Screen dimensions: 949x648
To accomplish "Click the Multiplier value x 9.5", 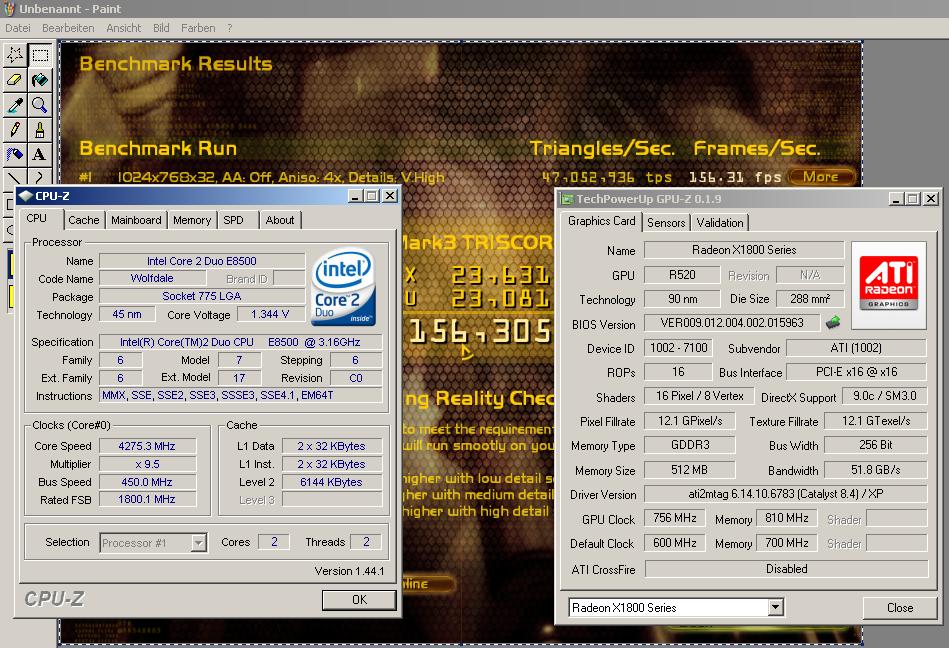I will point(147,464).
